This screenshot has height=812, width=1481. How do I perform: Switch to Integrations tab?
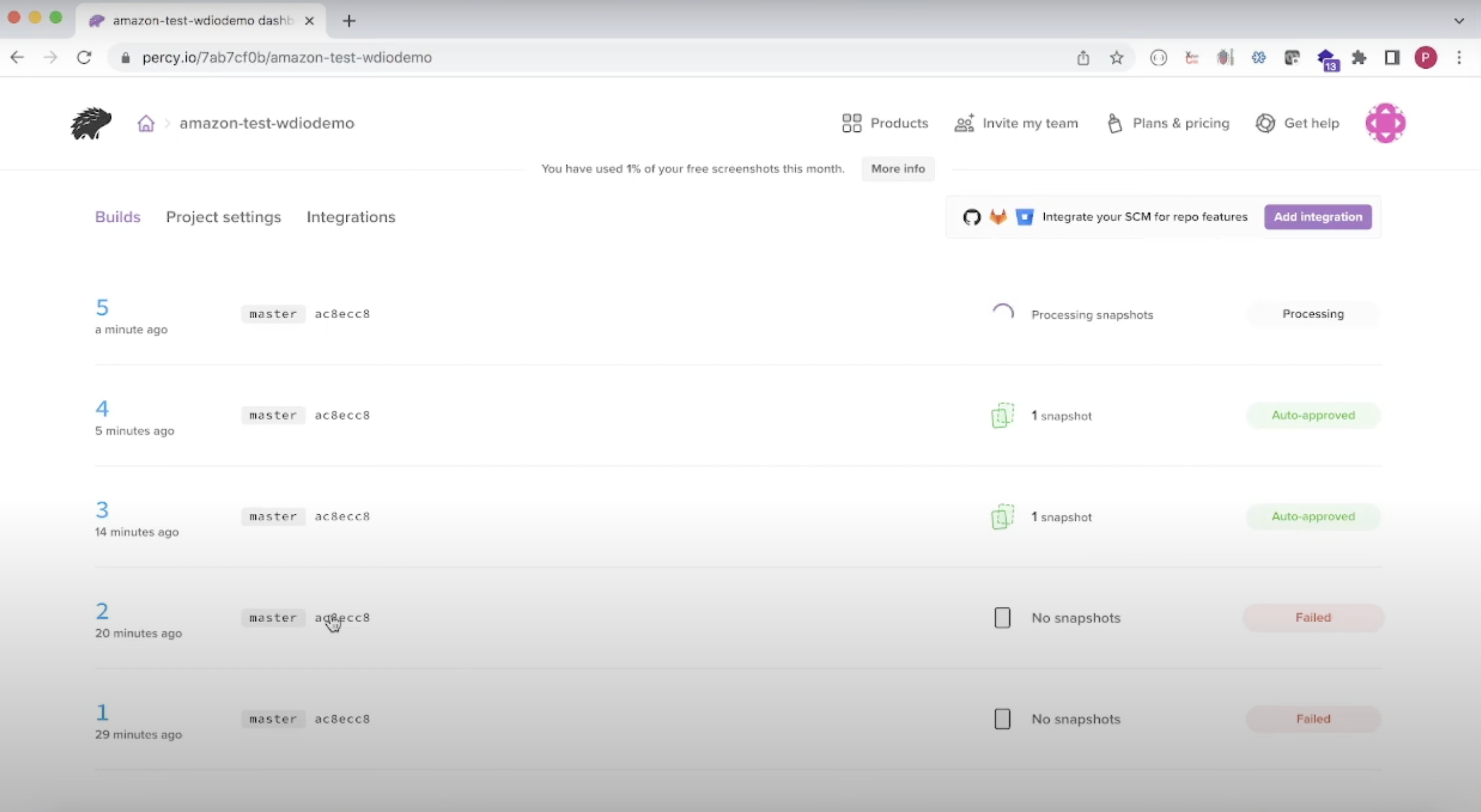pyautogui.click(x=351, y=216)
